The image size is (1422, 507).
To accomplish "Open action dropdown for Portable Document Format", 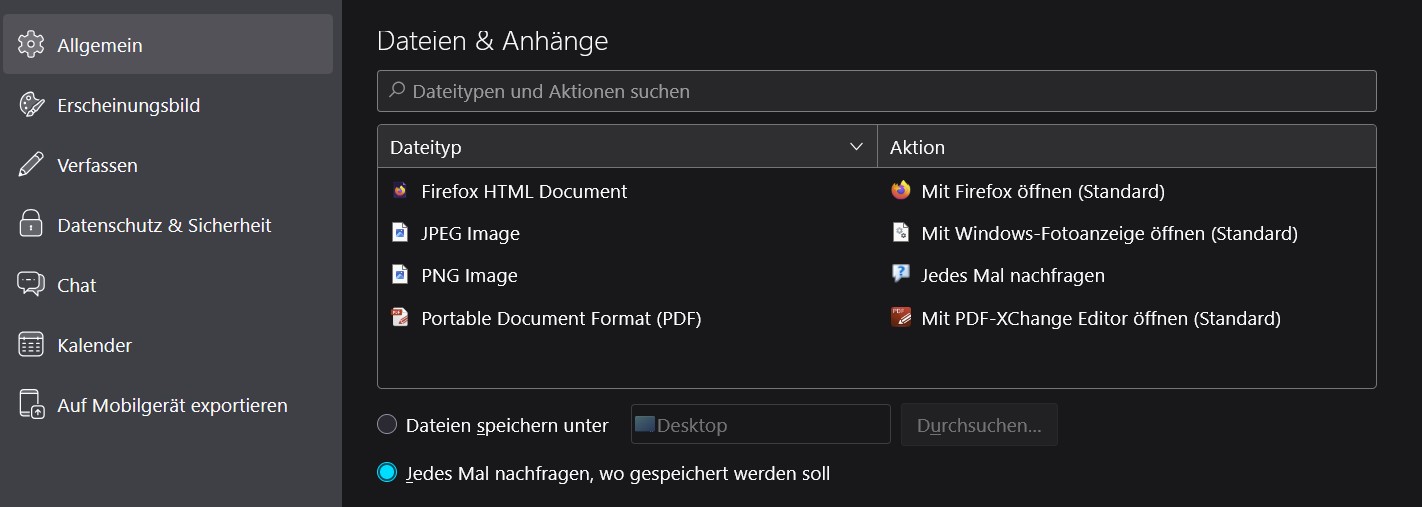I will point(1100,319).
